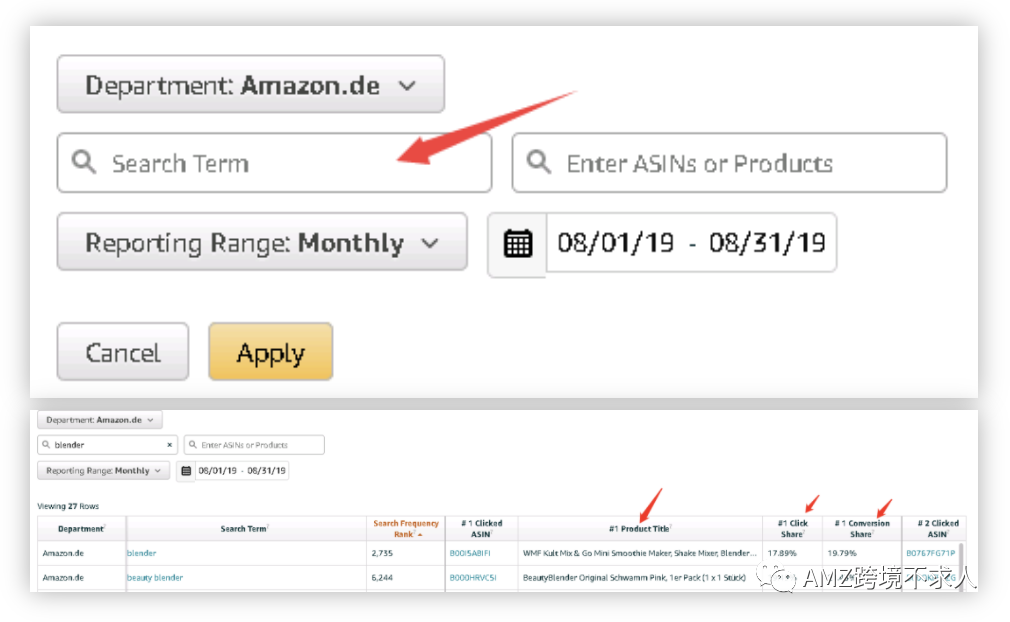Click the date range 08/01/19 - 08/31/19 field
Image resolution: width=1010 pixels, height=622 pixels.
[x=692, y=242]
